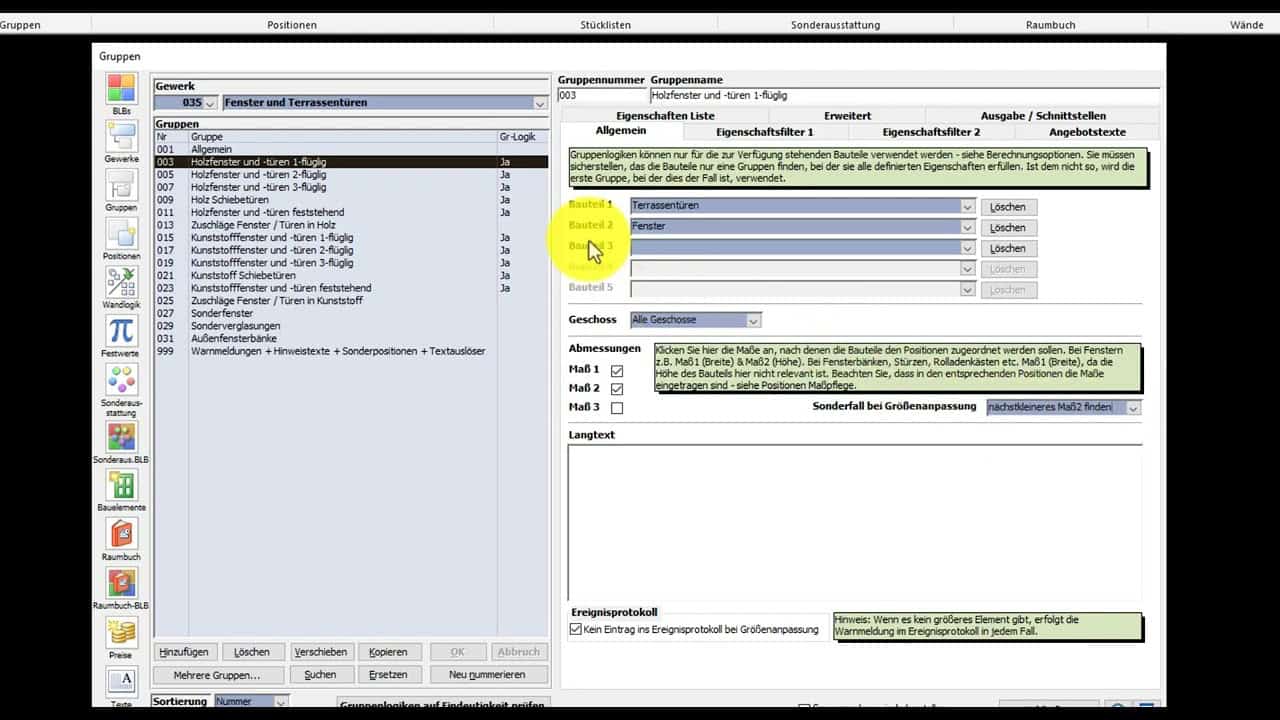Image resolution: width=1280 pixels, height=720 pixels.
Task: Switch to the Erweitert tab
Action: [x=848, y=116]
